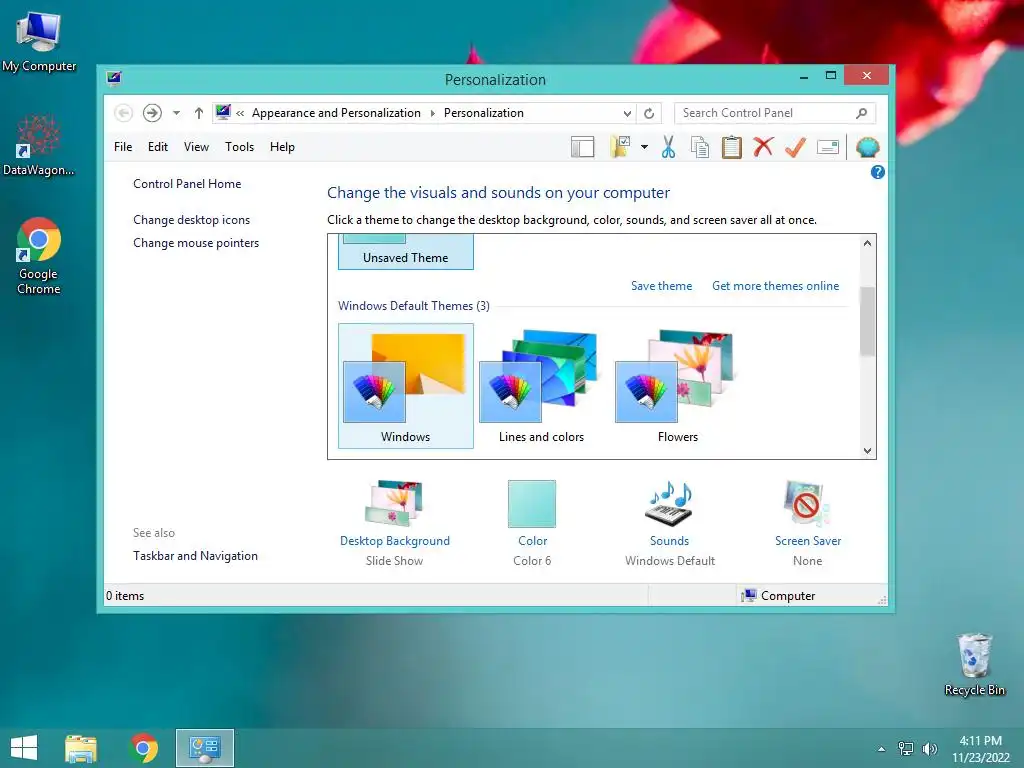Screen dimensions: 1024x768
Task: Click the shell icon in toolbar
Action: (867, 147)
